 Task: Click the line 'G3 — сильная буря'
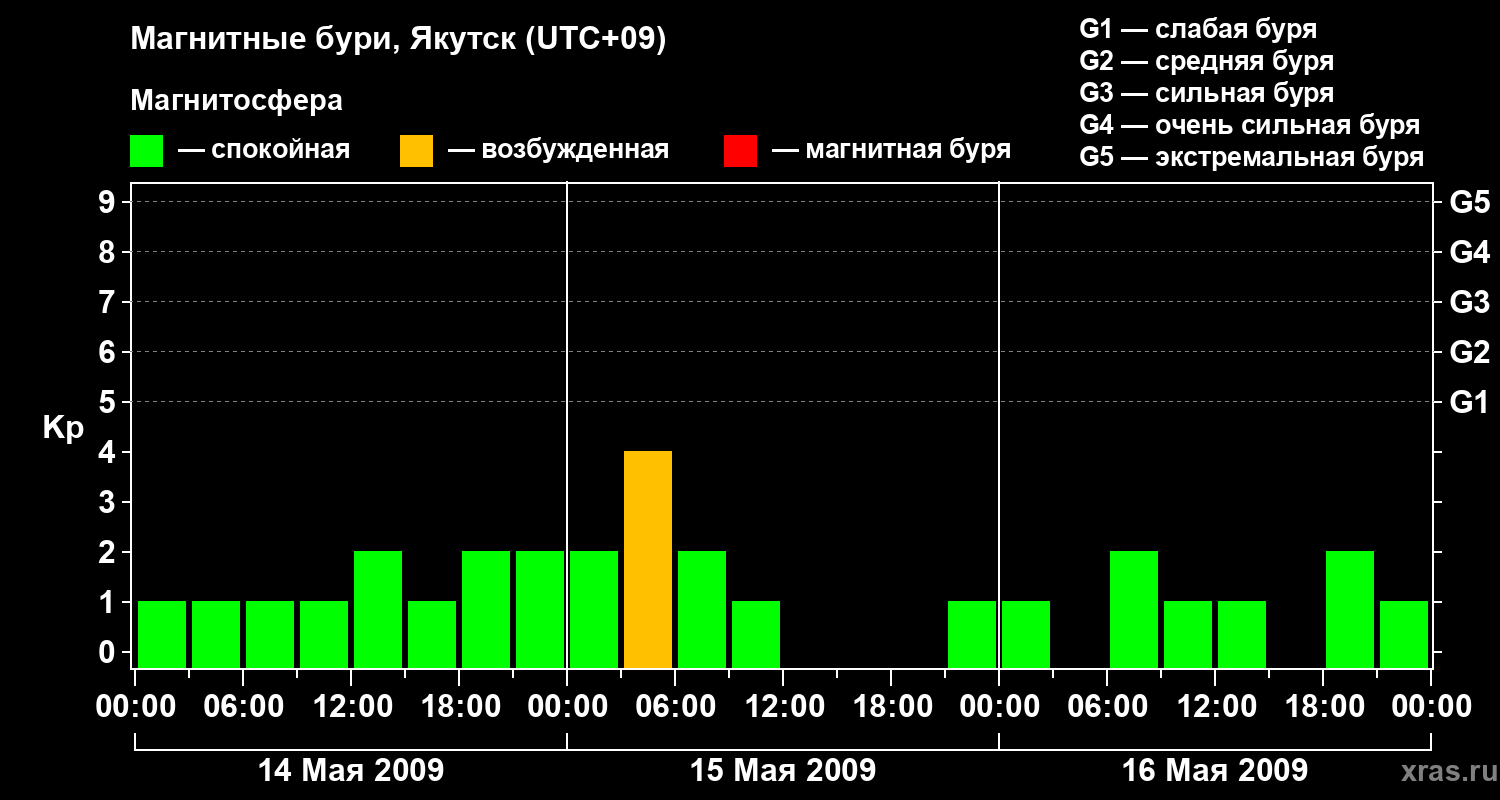1206,93
